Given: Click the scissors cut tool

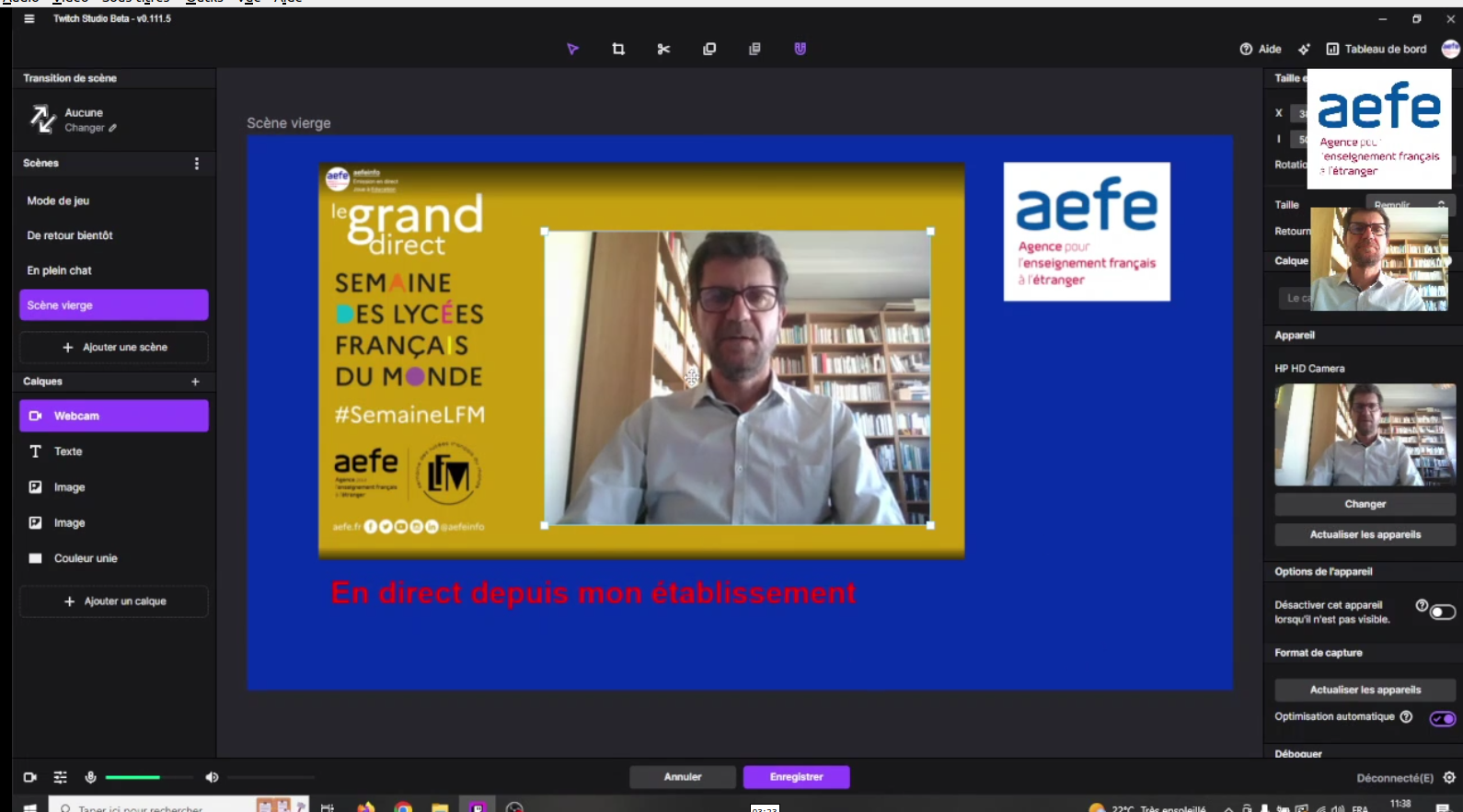Looking at the screenshot, I should (663, 49).
